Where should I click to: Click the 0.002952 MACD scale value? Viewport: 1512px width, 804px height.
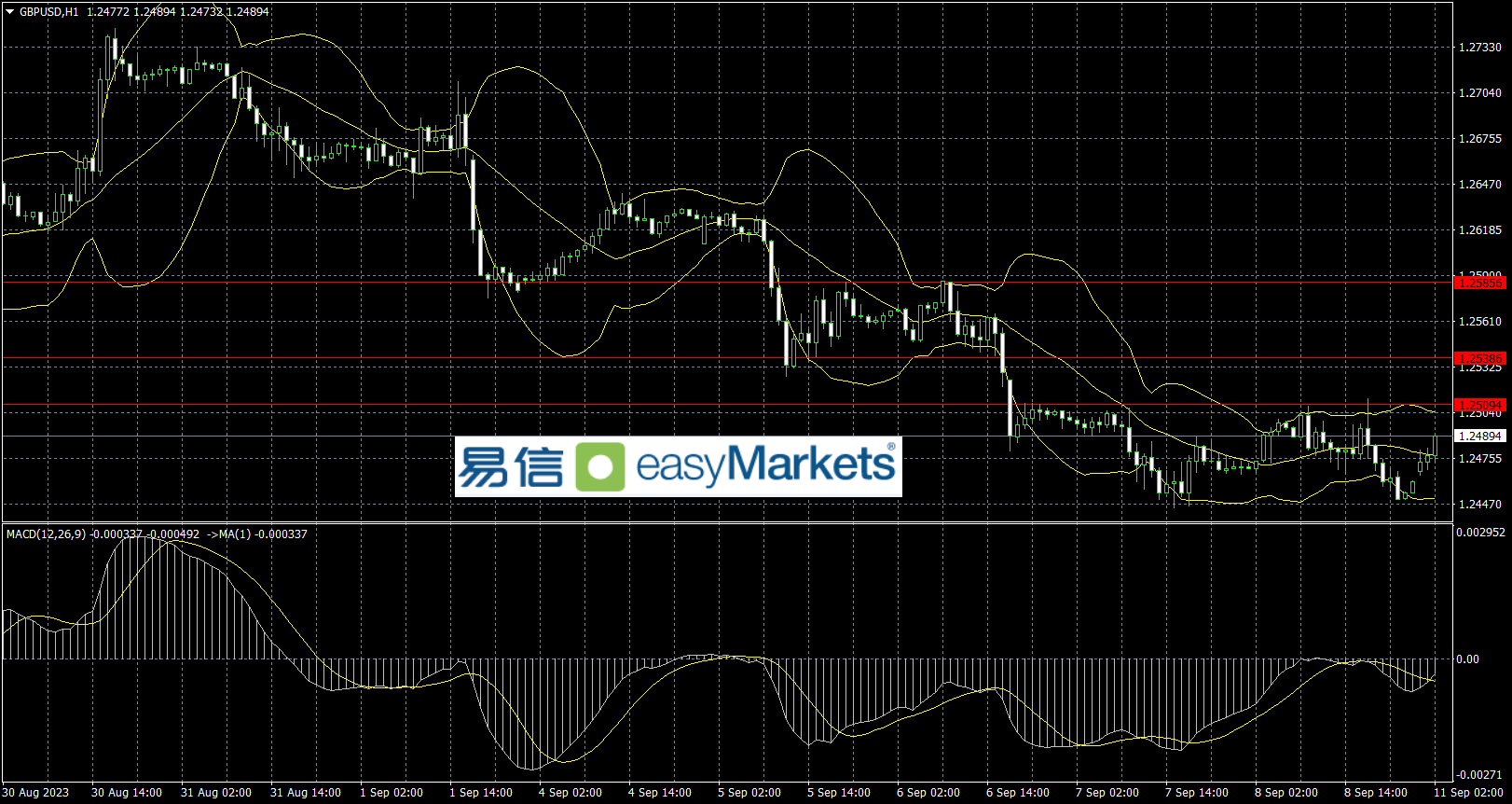(x=1480, y=533)
